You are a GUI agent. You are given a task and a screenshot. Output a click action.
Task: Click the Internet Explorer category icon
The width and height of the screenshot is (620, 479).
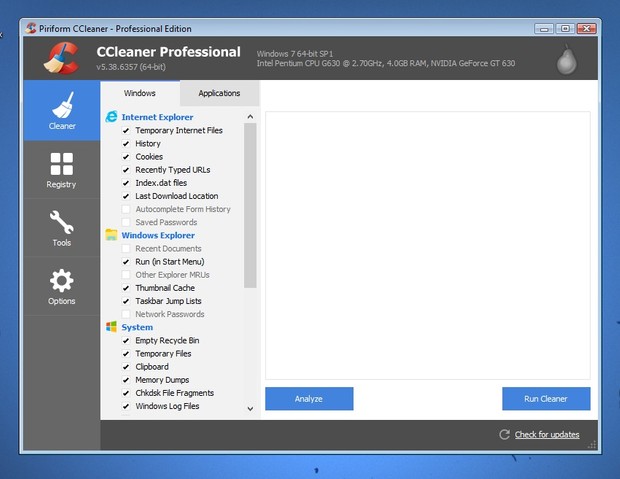[112, 117]
